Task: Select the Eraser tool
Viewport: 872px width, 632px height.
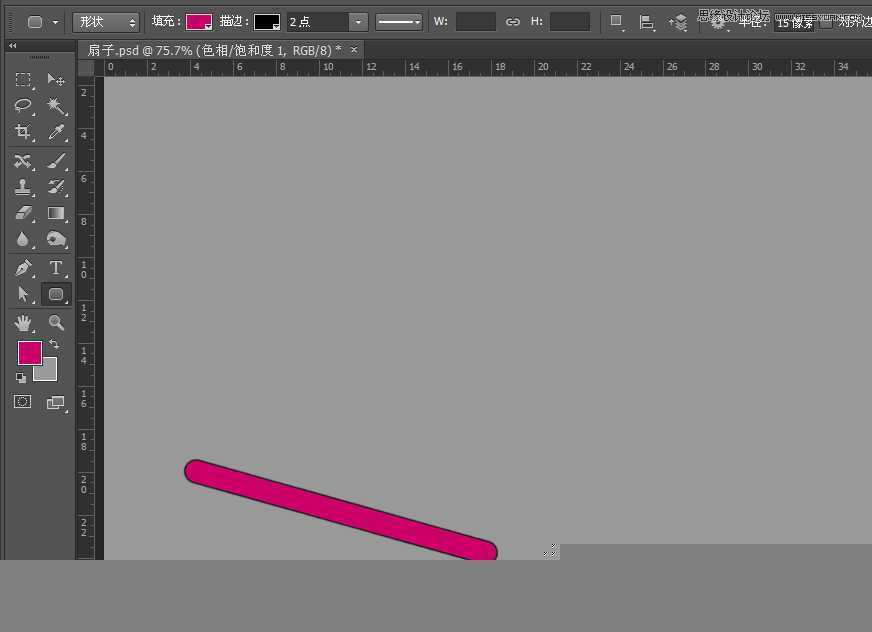Action: pos(23,213)
